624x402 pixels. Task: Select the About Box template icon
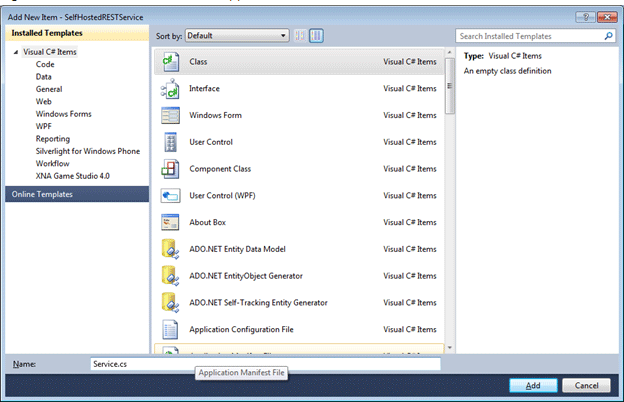pos(170,222)
